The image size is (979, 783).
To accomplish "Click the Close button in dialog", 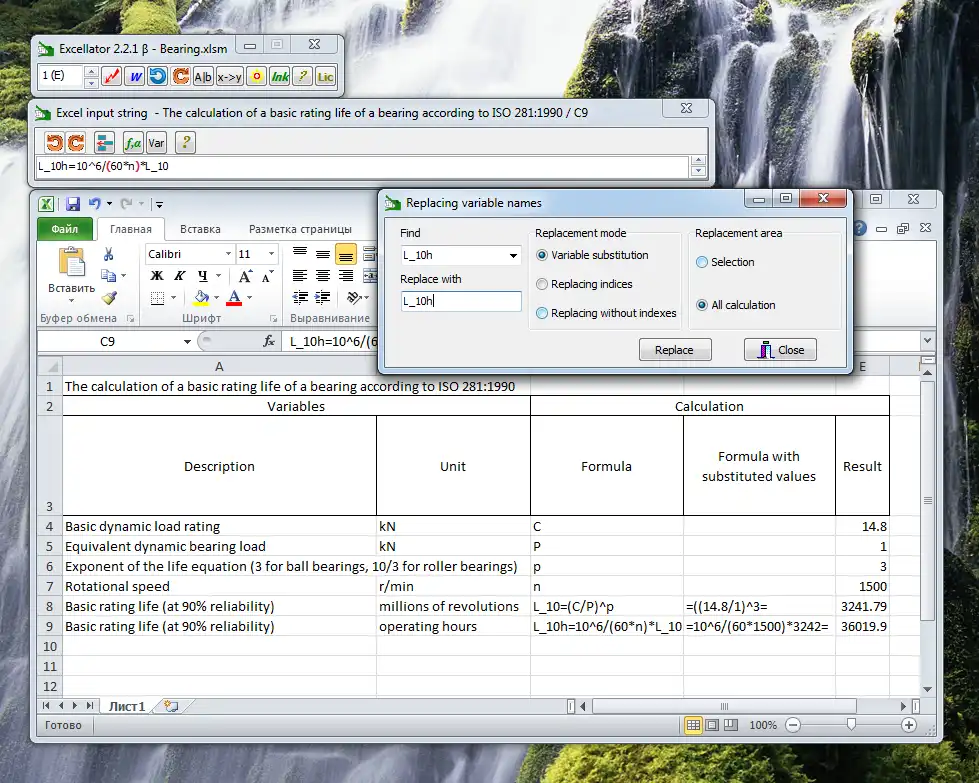I will tap(780, 350).
